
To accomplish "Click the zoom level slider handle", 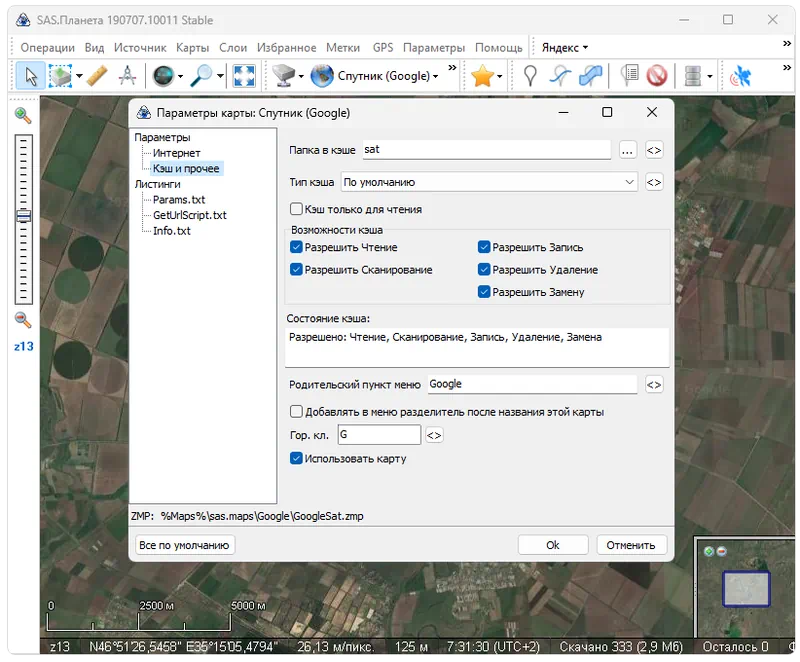I will click(x=23, y=216).
